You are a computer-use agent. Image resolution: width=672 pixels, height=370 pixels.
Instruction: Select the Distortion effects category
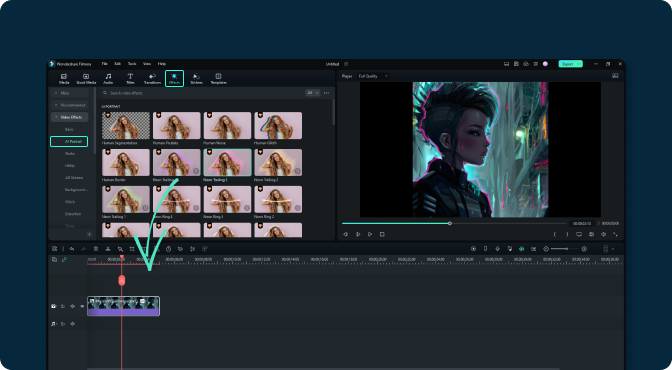tap(73, 214)
